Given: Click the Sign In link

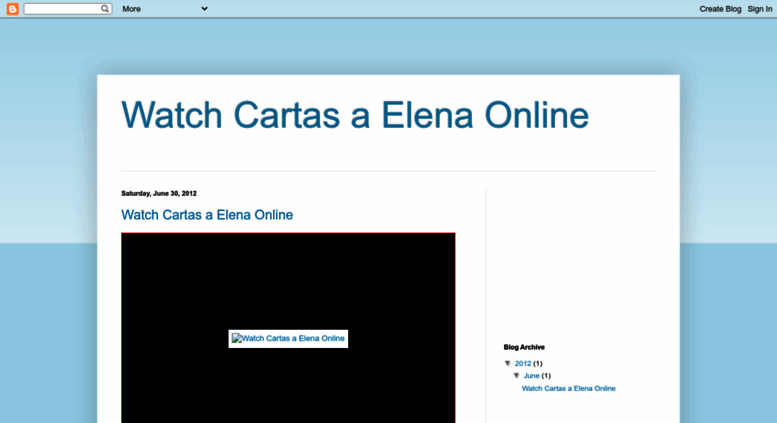Looking at the screenshot, I should pos(760,9).
